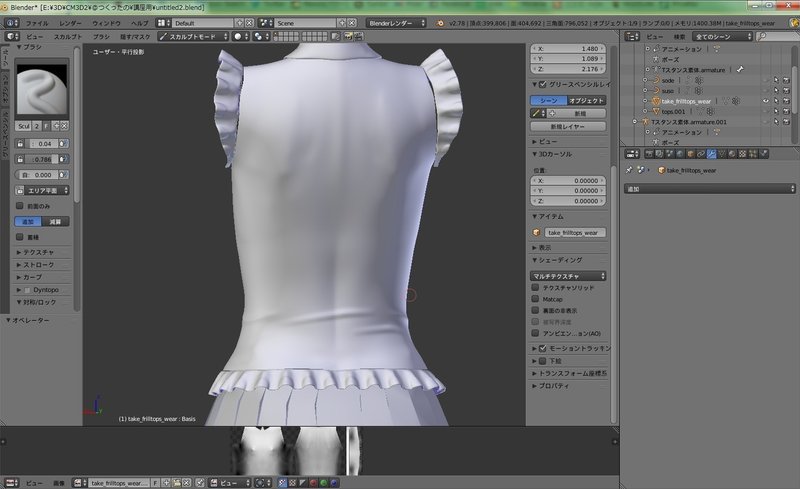Open the Render properties tab icon

click(x=649, y=154)
